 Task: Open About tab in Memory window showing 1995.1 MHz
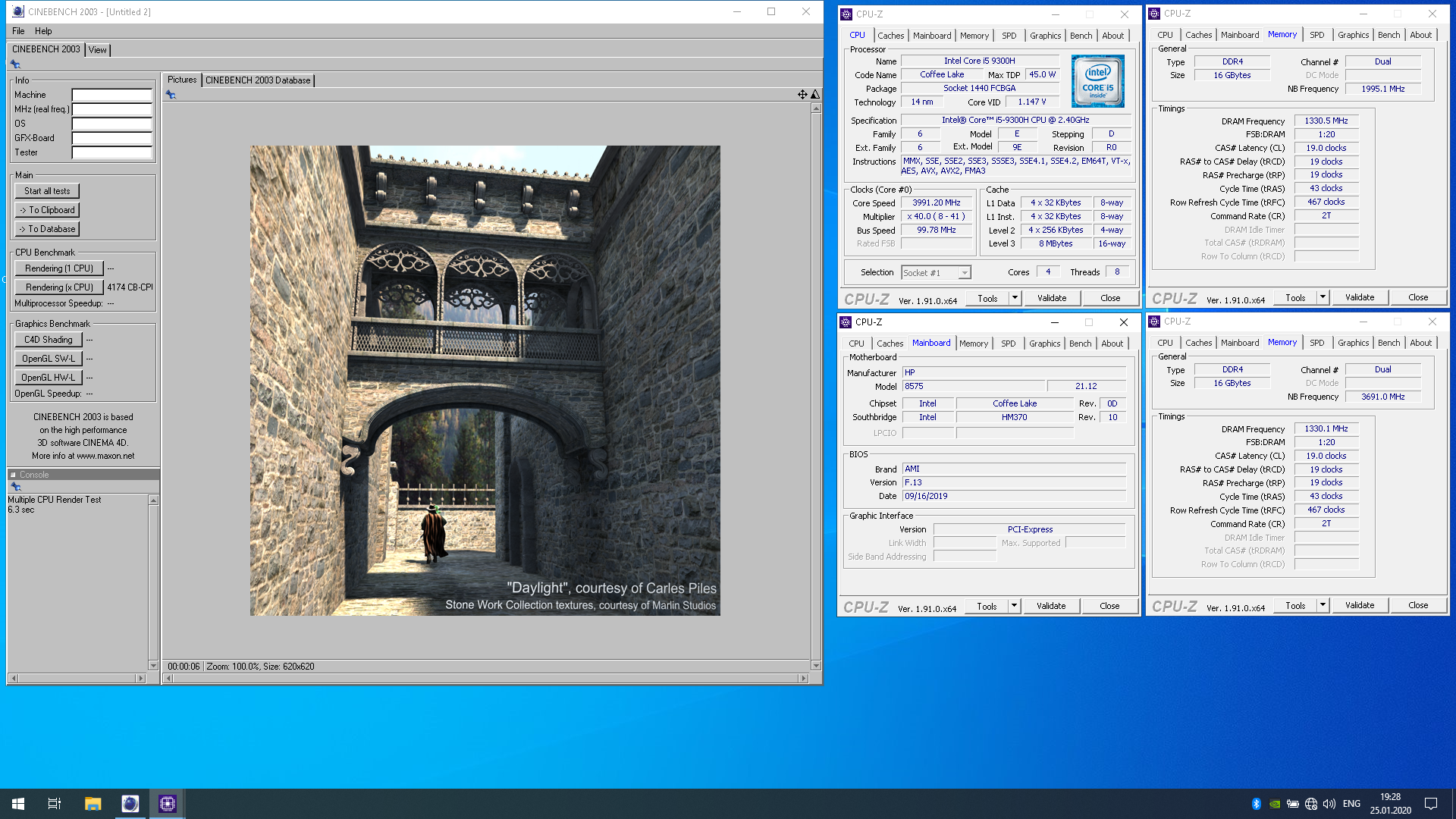click(x=1421, y=35)
